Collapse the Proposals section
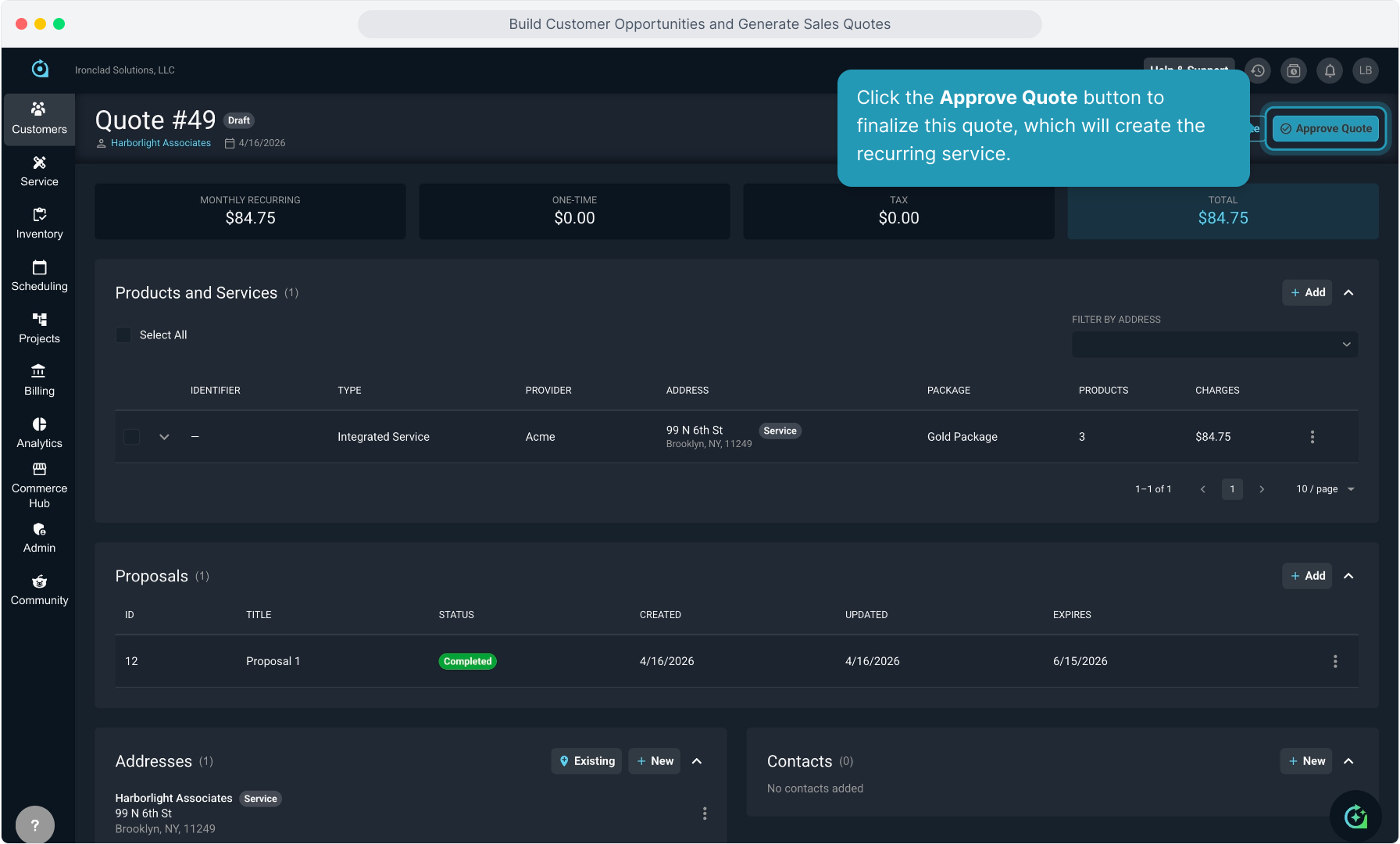 [1348, 576]
